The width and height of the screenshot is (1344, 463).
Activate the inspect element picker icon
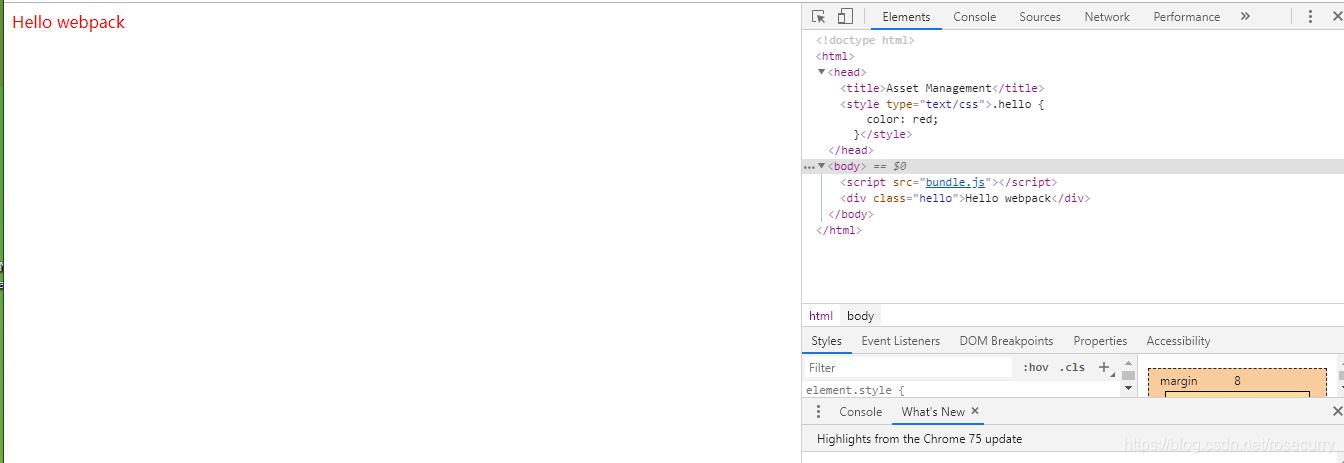pyautogui.click(x=819, y=16)
